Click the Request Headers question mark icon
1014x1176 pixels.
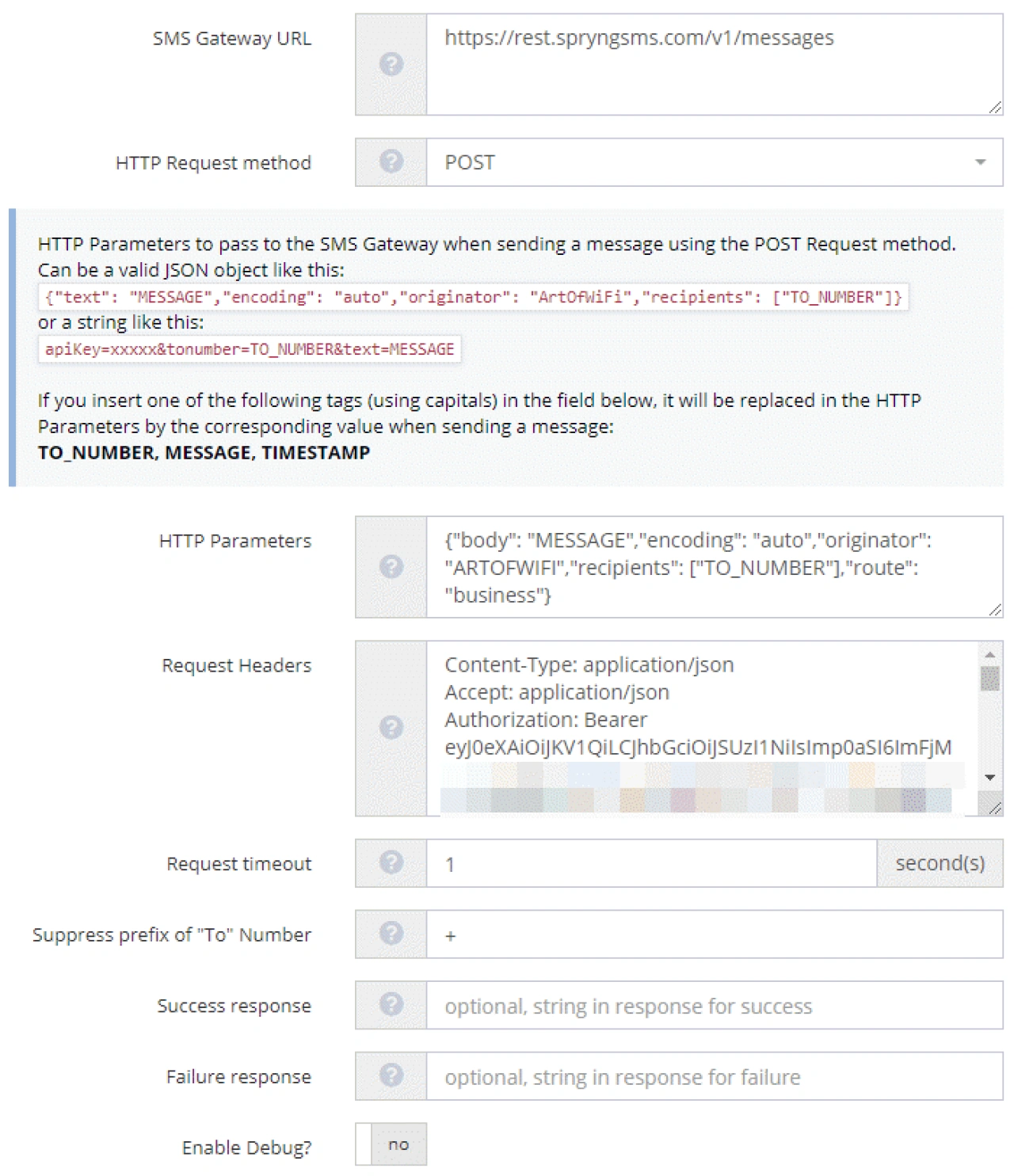click(390, 725)
